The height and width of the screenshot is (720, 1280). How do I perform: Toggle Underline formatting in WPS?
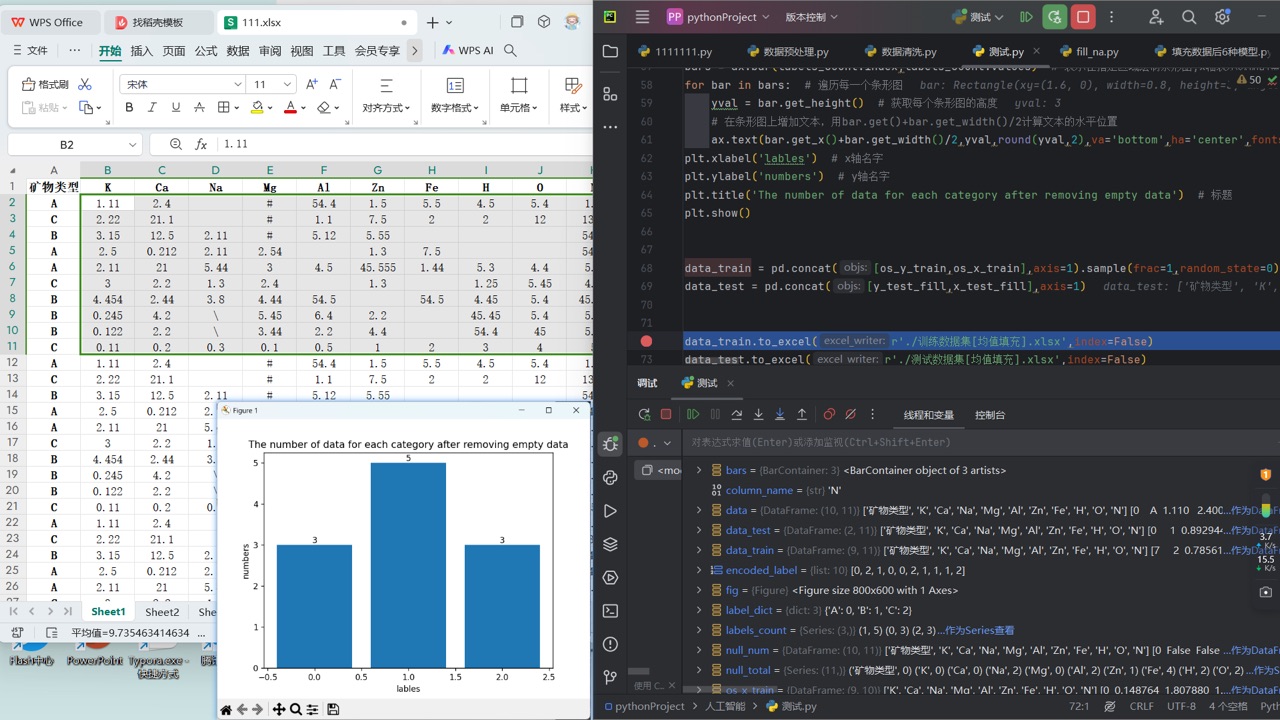pos(176,108)
